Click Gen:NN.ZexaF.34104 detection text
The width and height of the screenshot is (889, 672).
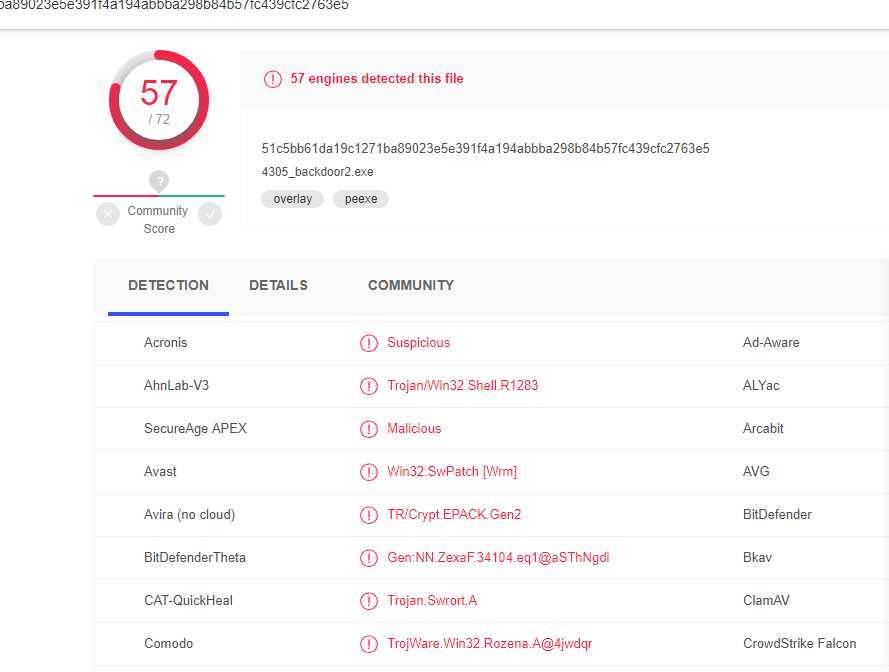click(498, 557)
